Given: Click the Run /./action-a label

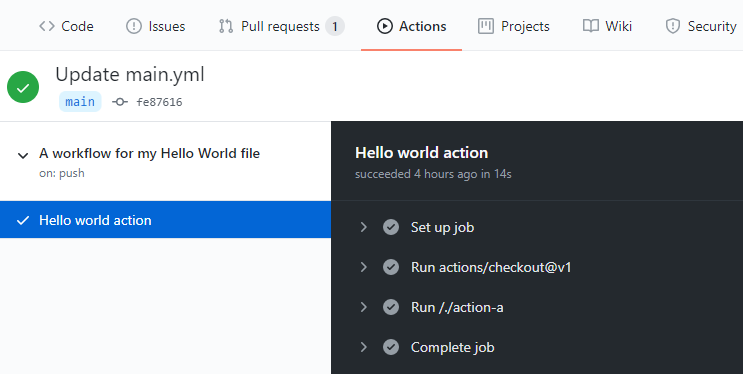Looking at the screenshot, I should [457, 307].
